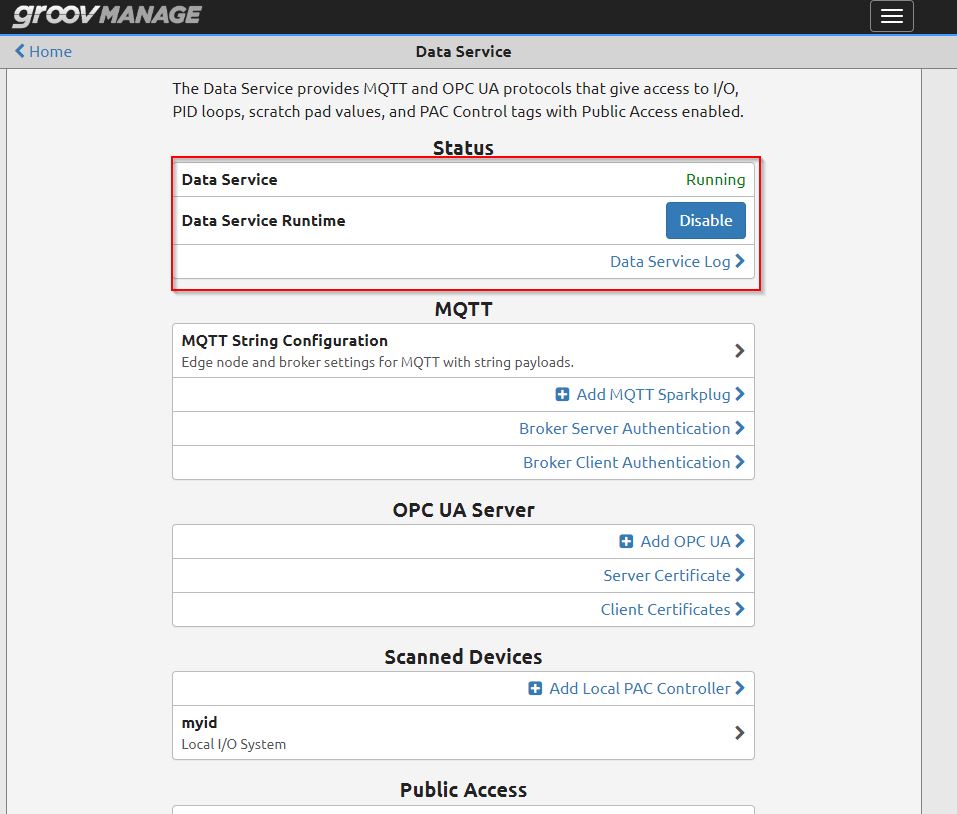Click the Running status text
Screen dimensions: 957x814
tap(715, 180)
